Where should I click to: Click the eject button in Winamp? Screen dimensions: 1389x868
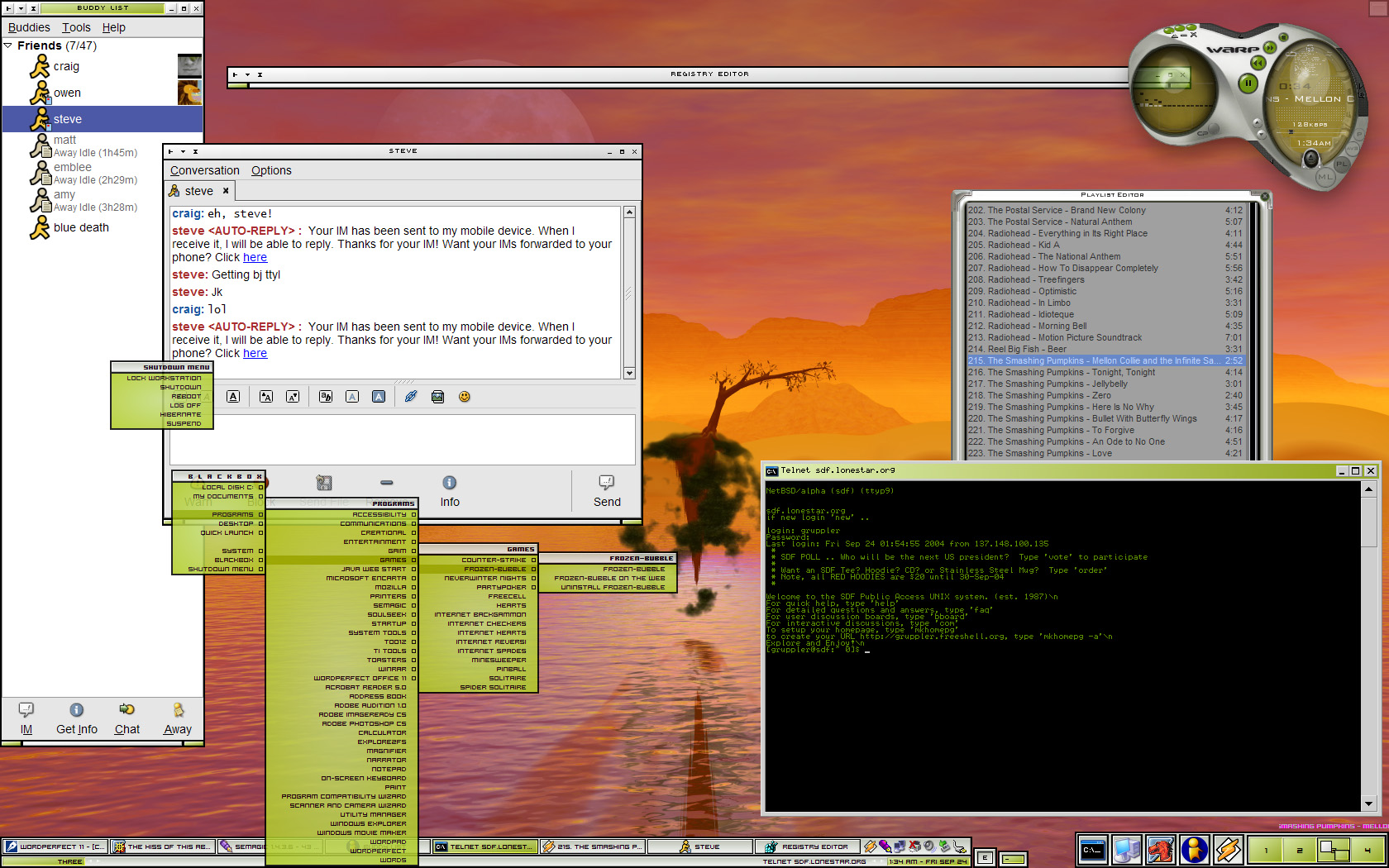1311,159
